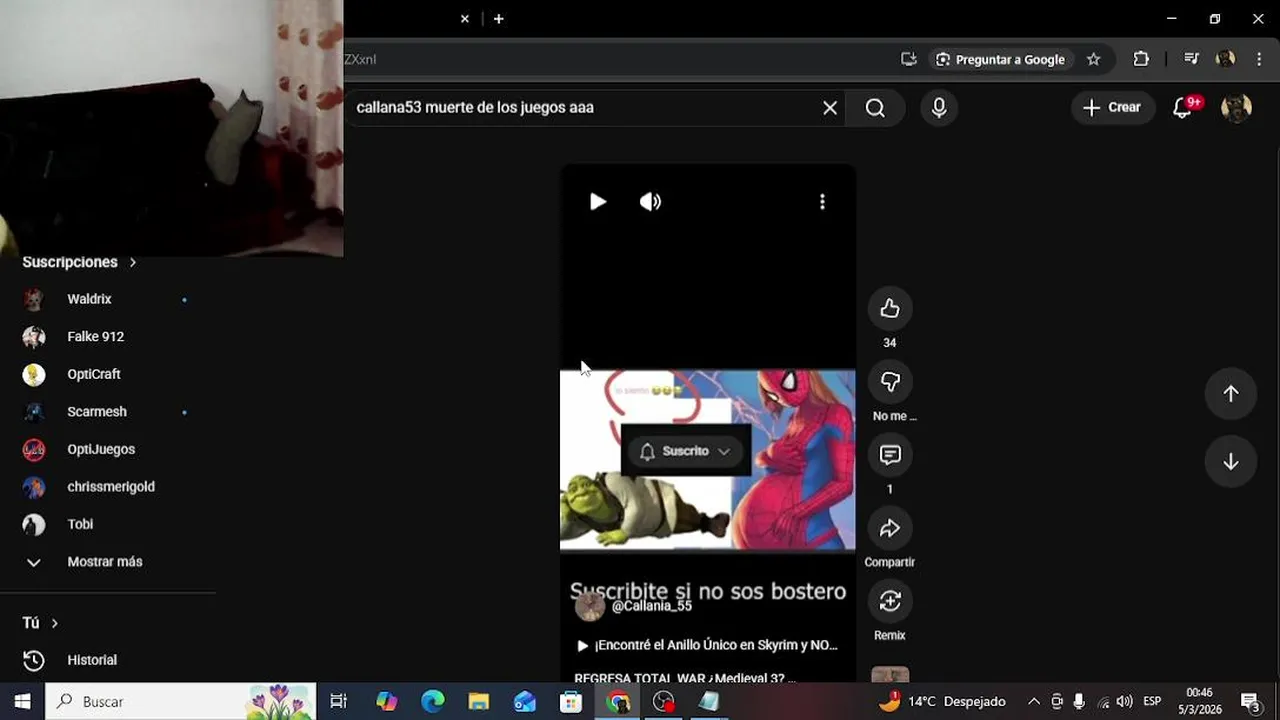
Task: Show hidden system tray icons
Action: point(1033,702)
